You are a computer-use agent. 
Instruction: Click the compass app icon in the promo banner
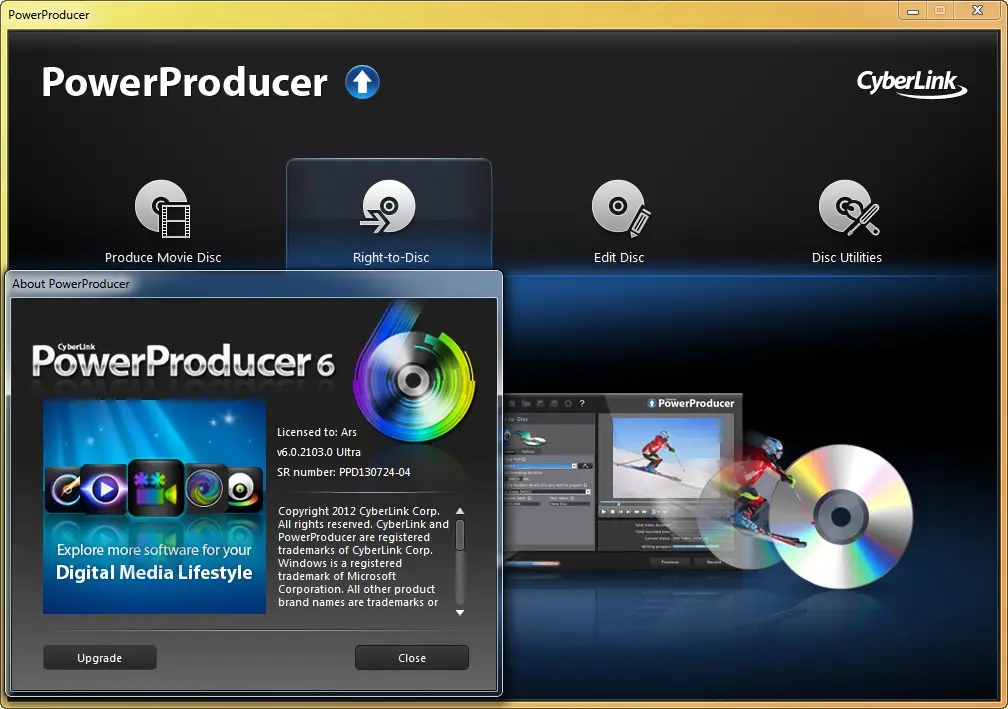click(x=65, y=490)
